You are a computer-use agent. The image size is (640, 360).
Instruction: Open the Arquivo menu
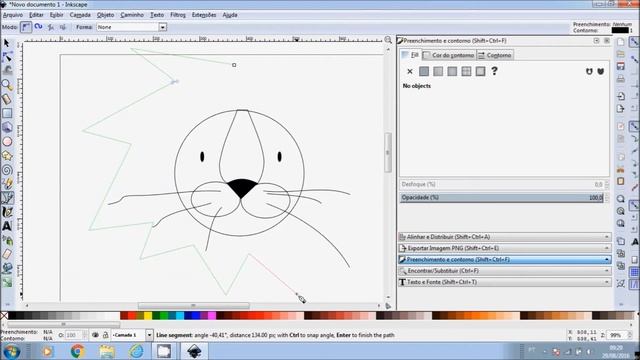pyautogui.click(x=13, y=15)
